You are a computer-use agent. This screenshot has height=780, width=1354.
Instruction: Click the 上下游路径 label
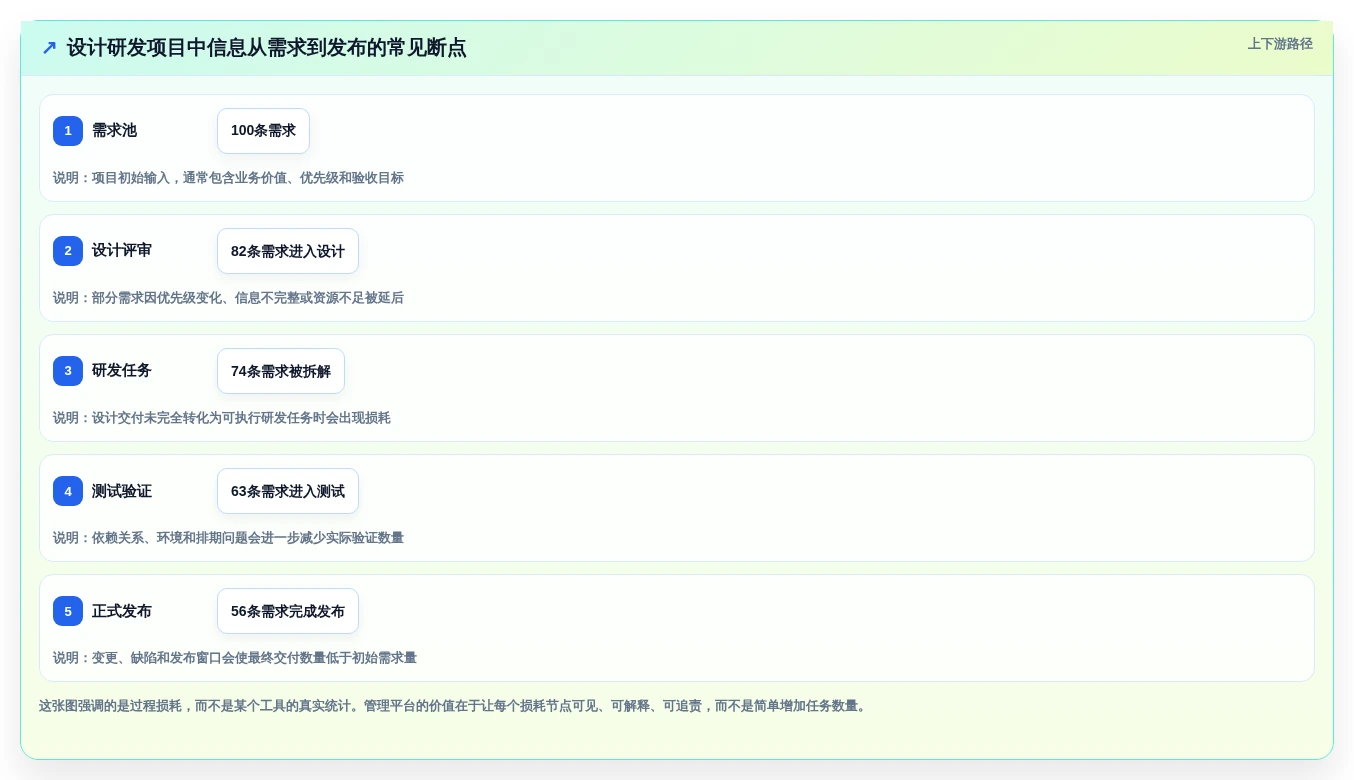click(x=1280, y=44)
